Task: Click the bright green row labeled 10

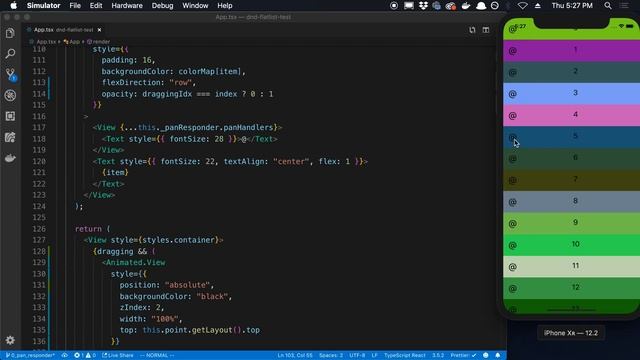Action: pos(571,245)
